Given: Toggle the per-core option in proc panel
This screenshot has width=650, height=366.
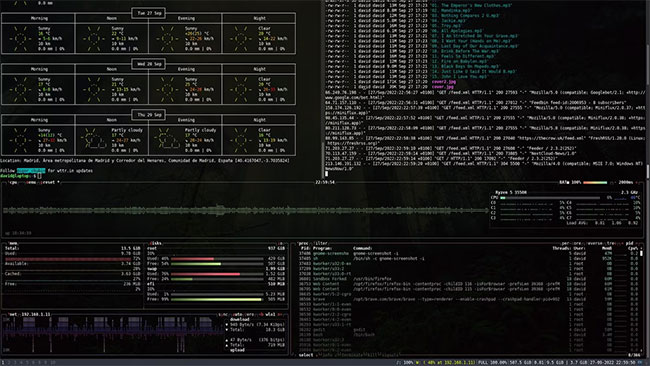Looking at the screenshot, I should click(x=572, y=243).
